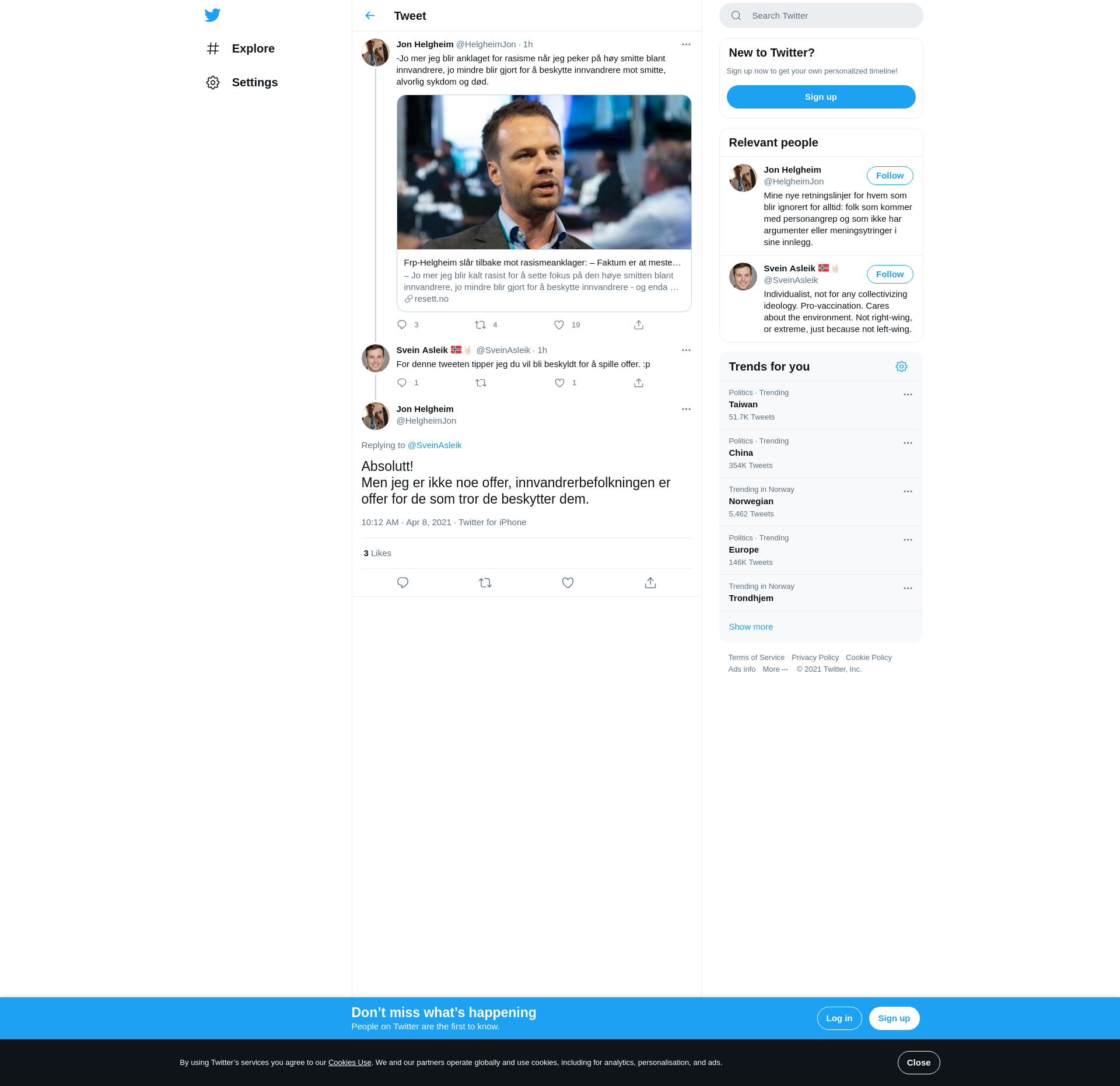Open more options on Svein Asleik's tweet
Screen dimensions: 1120x1086
click(x=686, y=350)
